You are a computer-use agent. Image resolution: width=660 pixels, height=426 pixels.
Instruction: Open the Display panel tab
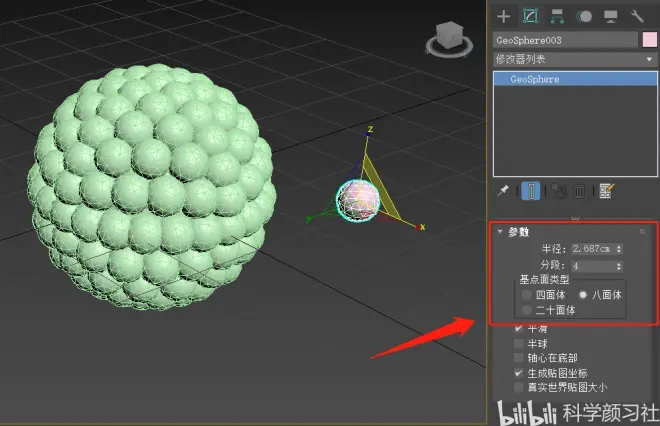pos(610,16)
